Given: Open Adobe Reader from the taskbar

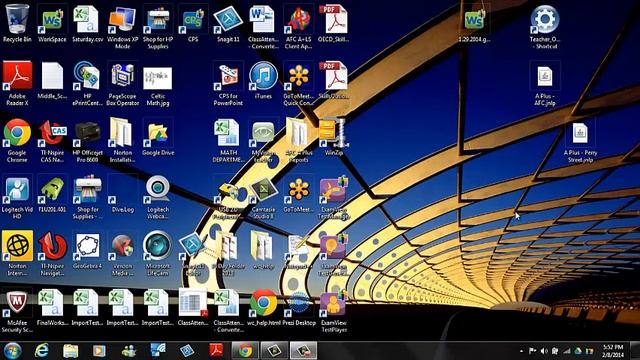Looking at the screenshot, I should [216, 351].
